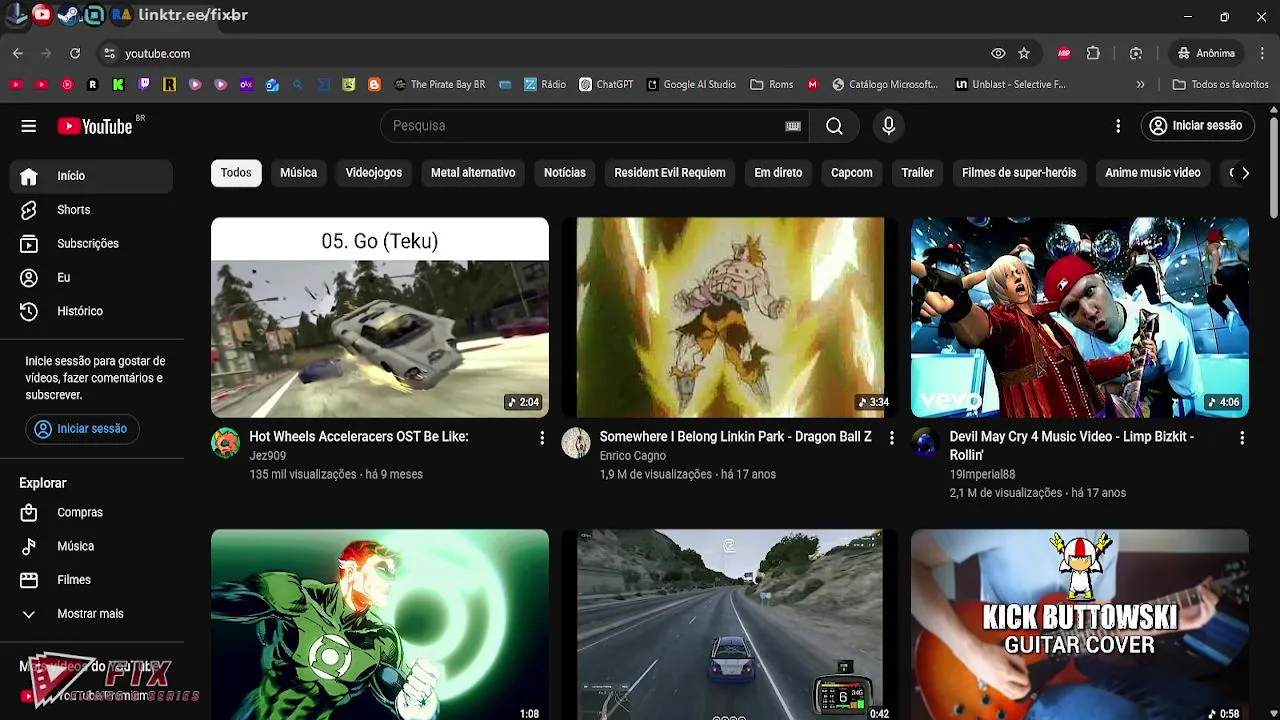Click the eye icon in address bar
The width and height of the screenshot is (1280, 720).
point(998,53)
